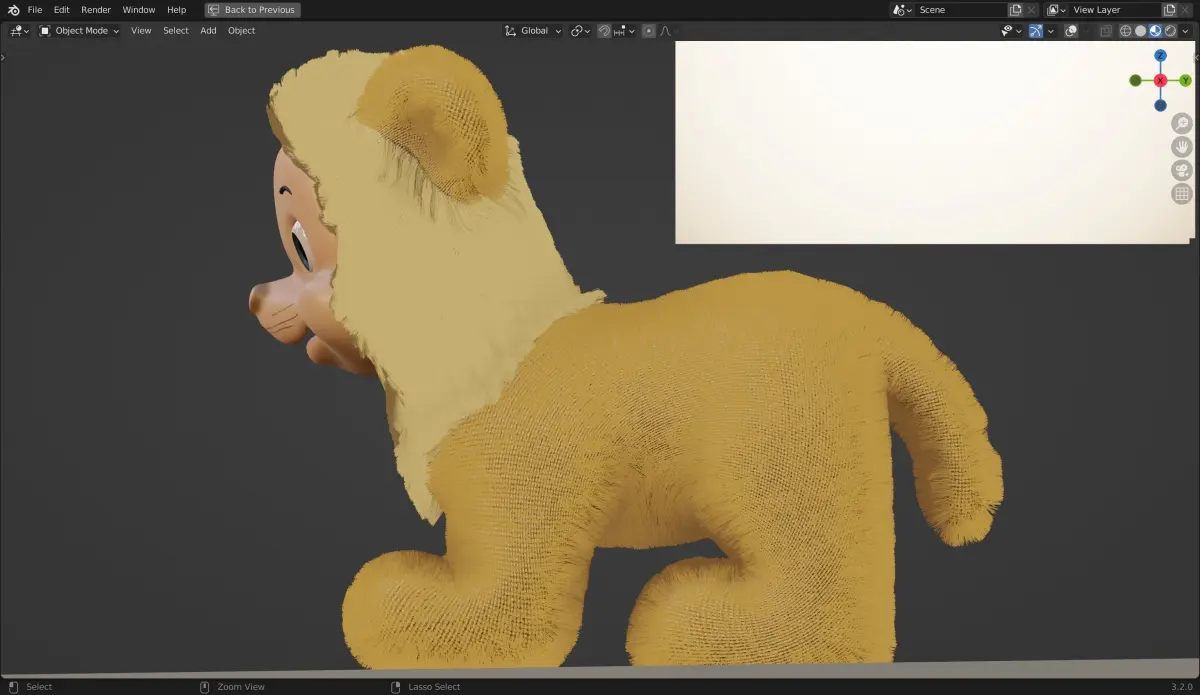Click the zoom view magnifier button

[x=1182, y=124]
